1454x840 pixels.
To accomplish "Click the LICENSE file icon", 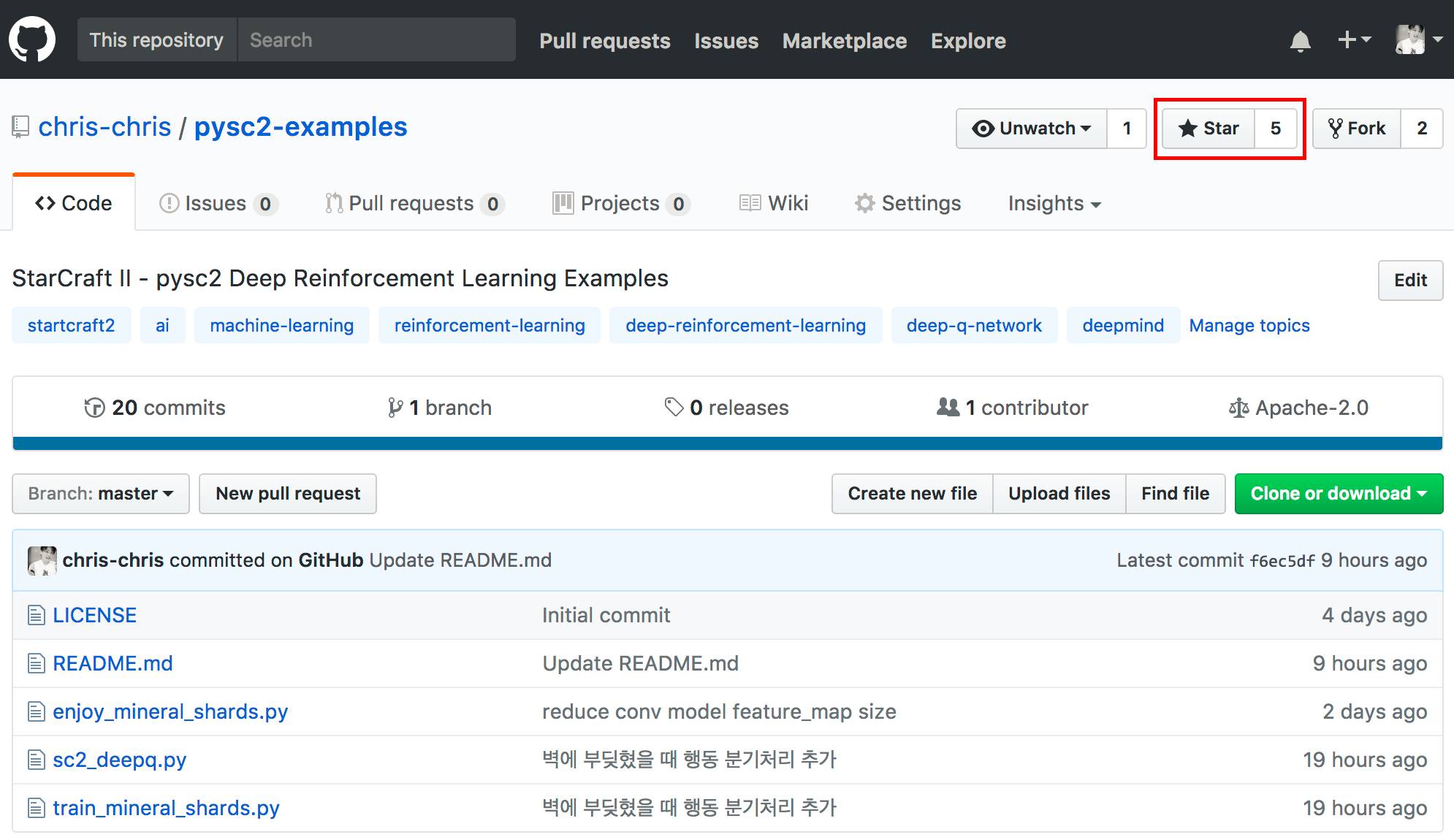I will pyautogui.click(x=37, y=615).
